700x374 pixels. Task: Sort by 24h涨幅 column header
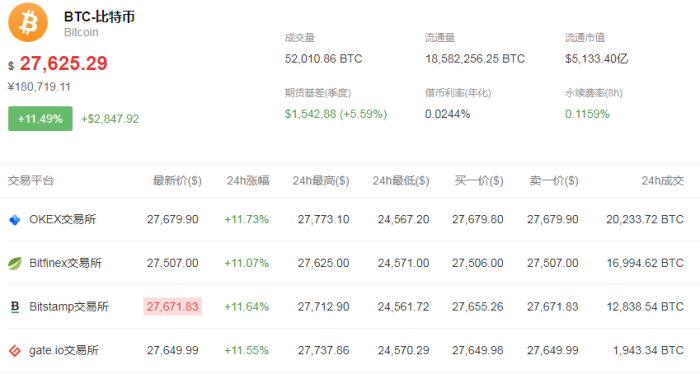coord(248,181)
